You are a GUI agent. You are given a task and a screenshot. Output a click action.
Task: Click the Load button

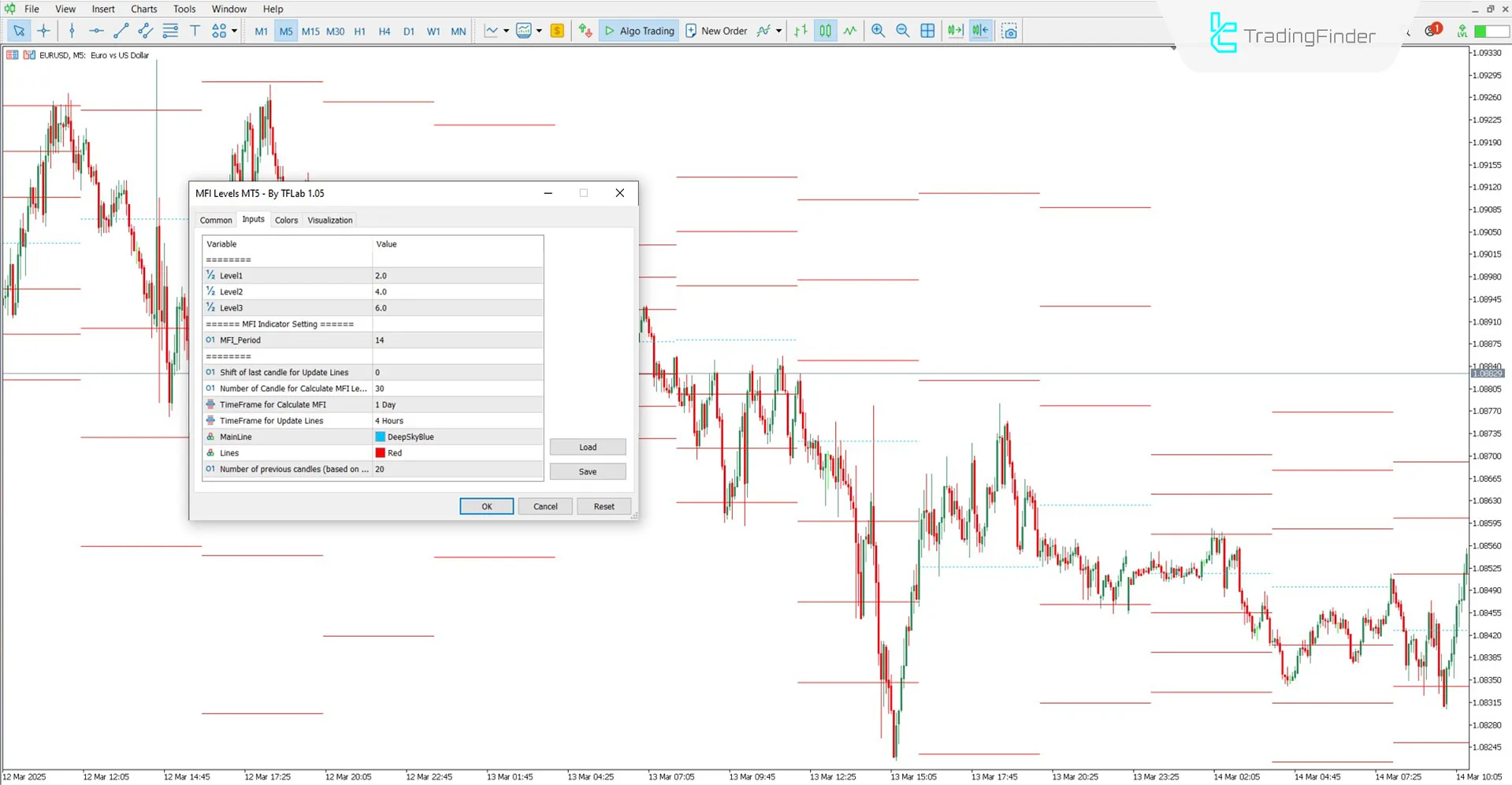coord(587,447)
